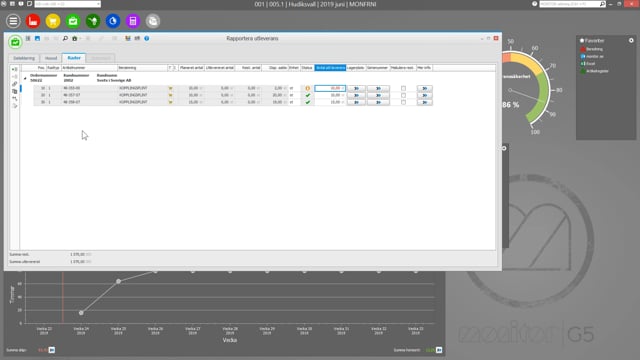Open the top-left address dropdown box
This screenshot has width=640, height=360.
click(x=68, y=4)
